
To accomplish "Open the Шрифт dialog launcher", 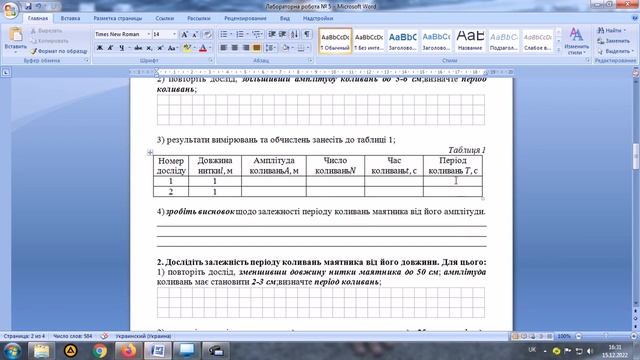I will [211, 60].
